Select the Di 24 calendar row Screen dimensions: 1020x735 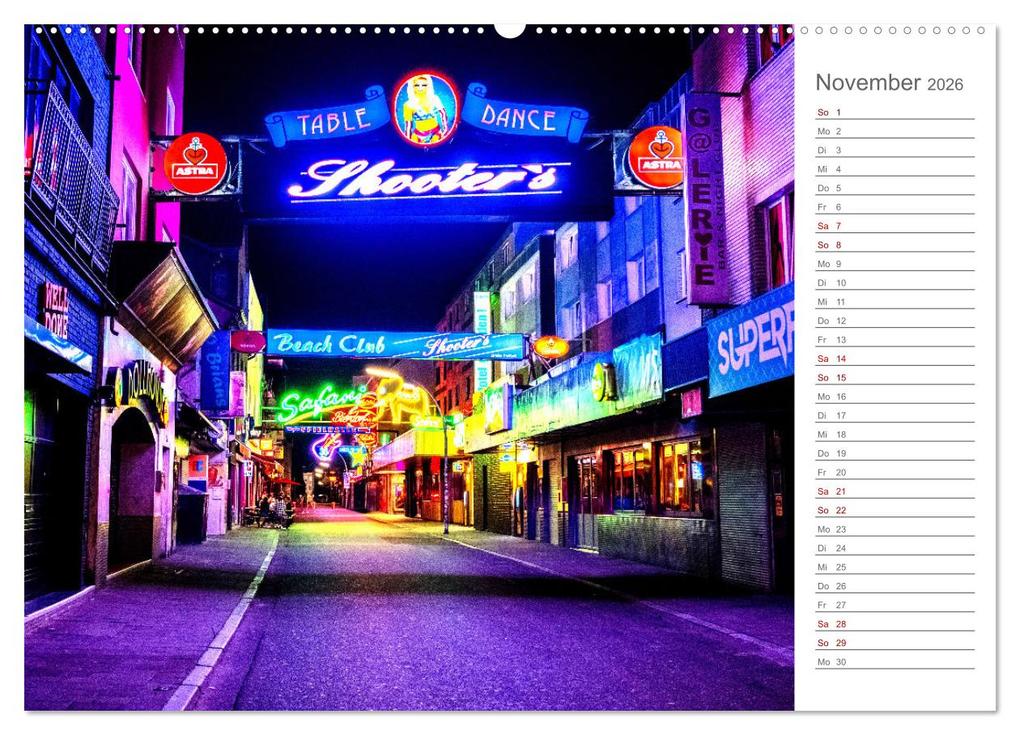tap(894, 547)
